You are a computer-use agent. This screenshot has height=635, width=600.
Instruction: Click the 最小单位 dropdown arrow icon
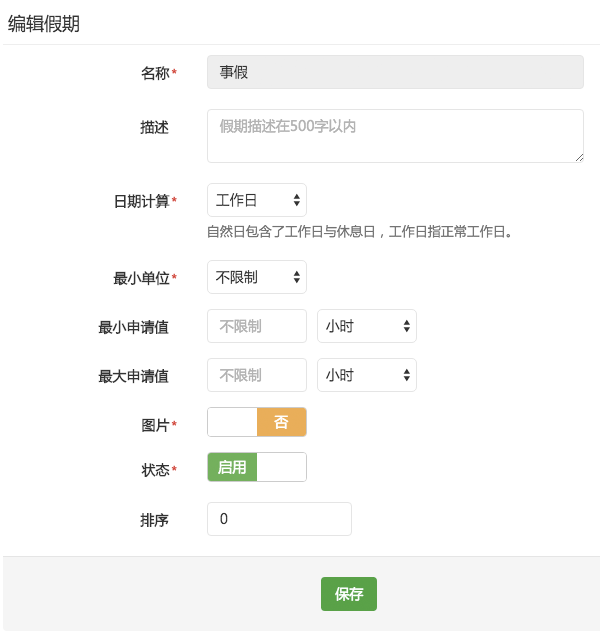(297, 277)
